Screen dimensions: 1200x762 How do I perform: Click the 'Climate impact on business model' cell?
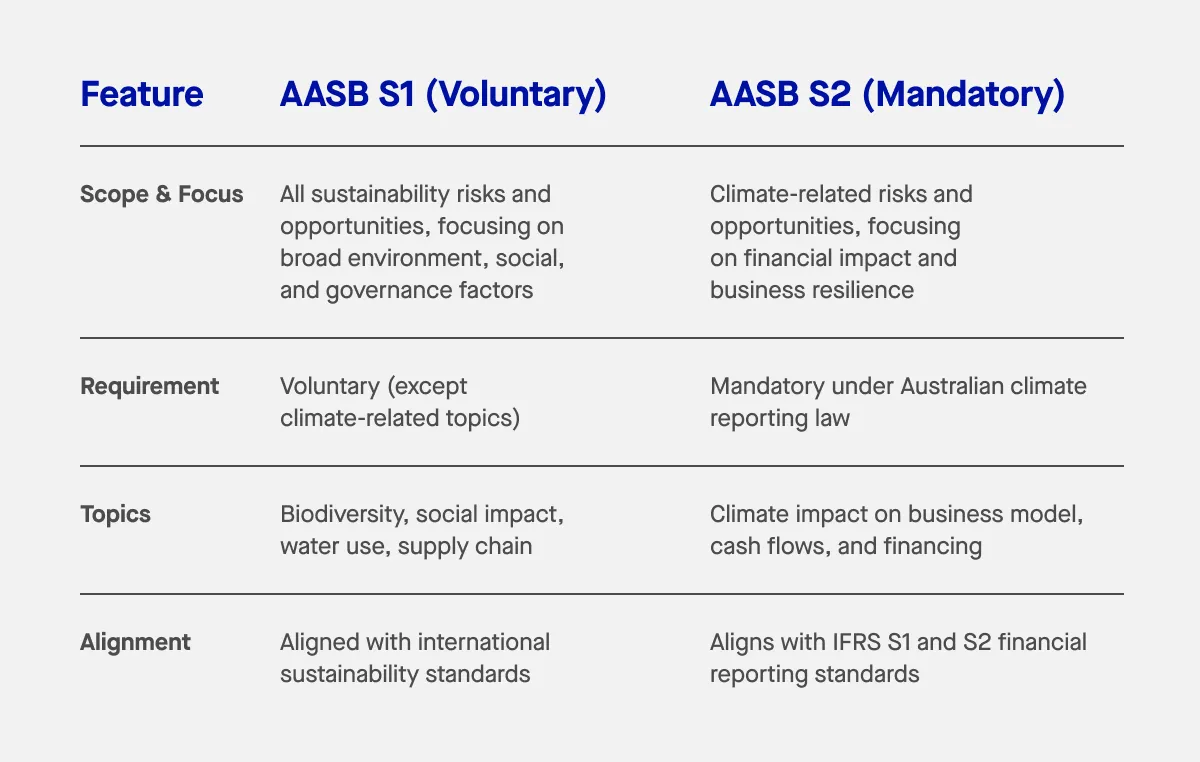click(x=897, y=530)
